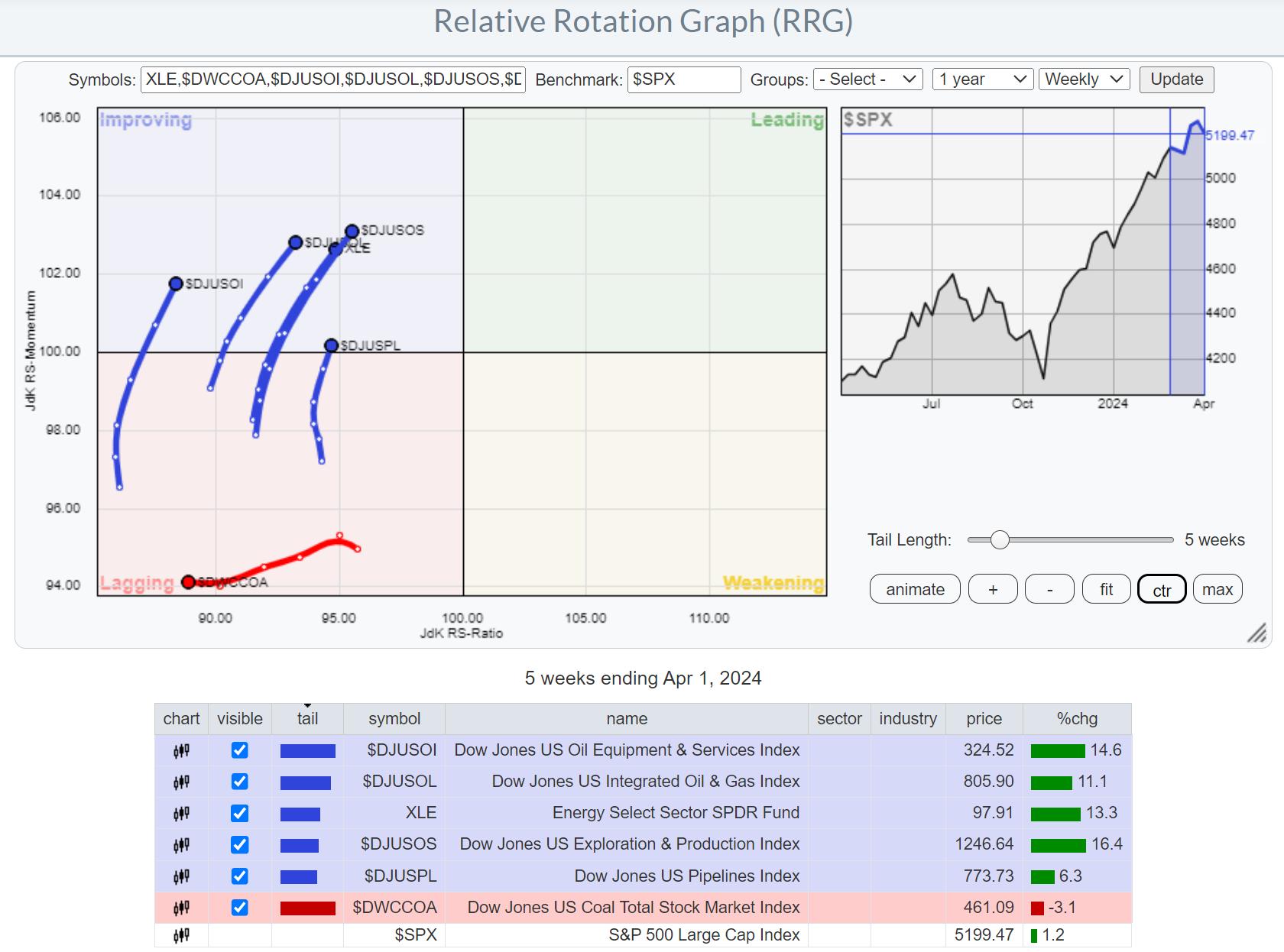Expand the 1 year range dropdown
Screen dimensions: 1284x952
[x=982, y=79]
